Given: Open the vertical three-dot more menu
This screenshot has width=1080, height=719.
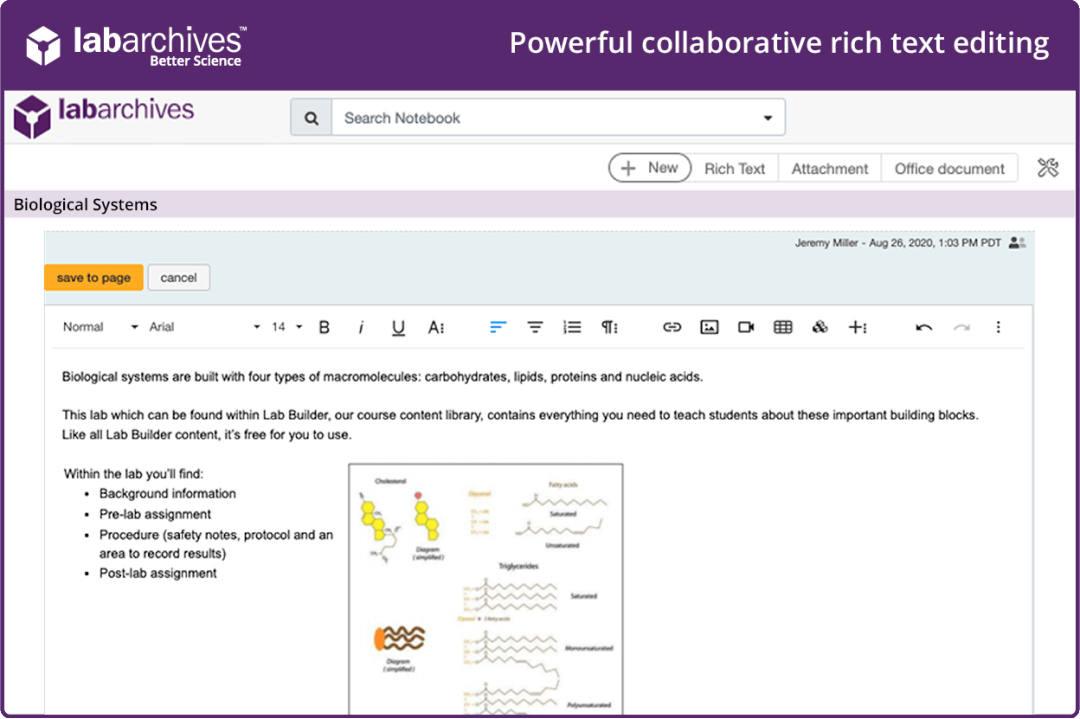Looking at the screenshot, I should (x=998, y=327).
